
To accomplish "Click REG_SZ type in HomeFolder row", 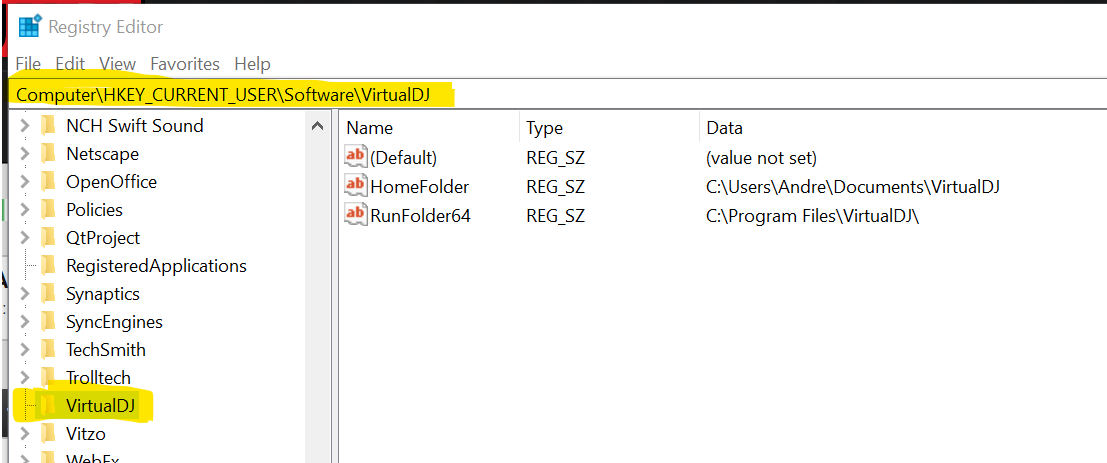I will pos(556,187).
